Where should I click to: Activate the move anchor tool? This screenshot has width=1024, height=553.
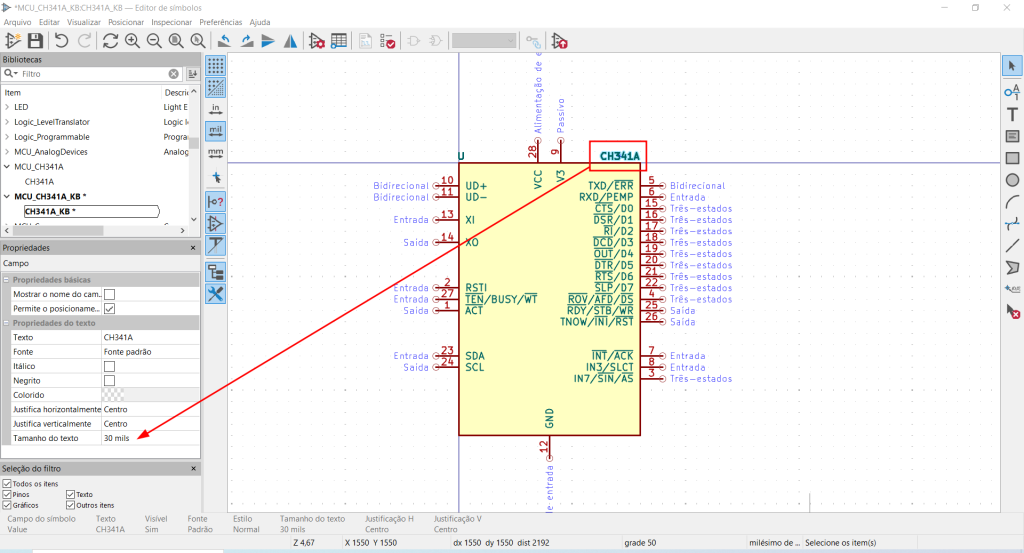pos(1012,289)
